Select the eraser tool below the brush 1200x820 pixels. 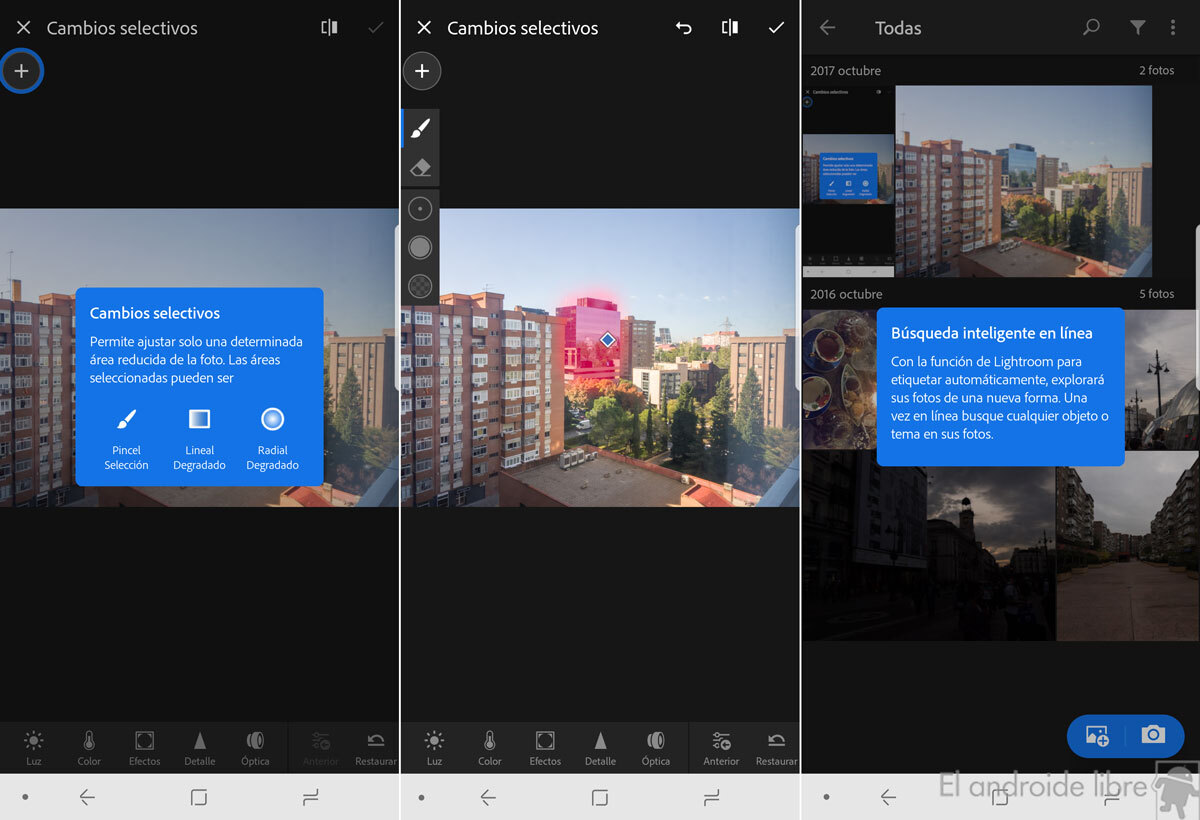pos(421,167)
